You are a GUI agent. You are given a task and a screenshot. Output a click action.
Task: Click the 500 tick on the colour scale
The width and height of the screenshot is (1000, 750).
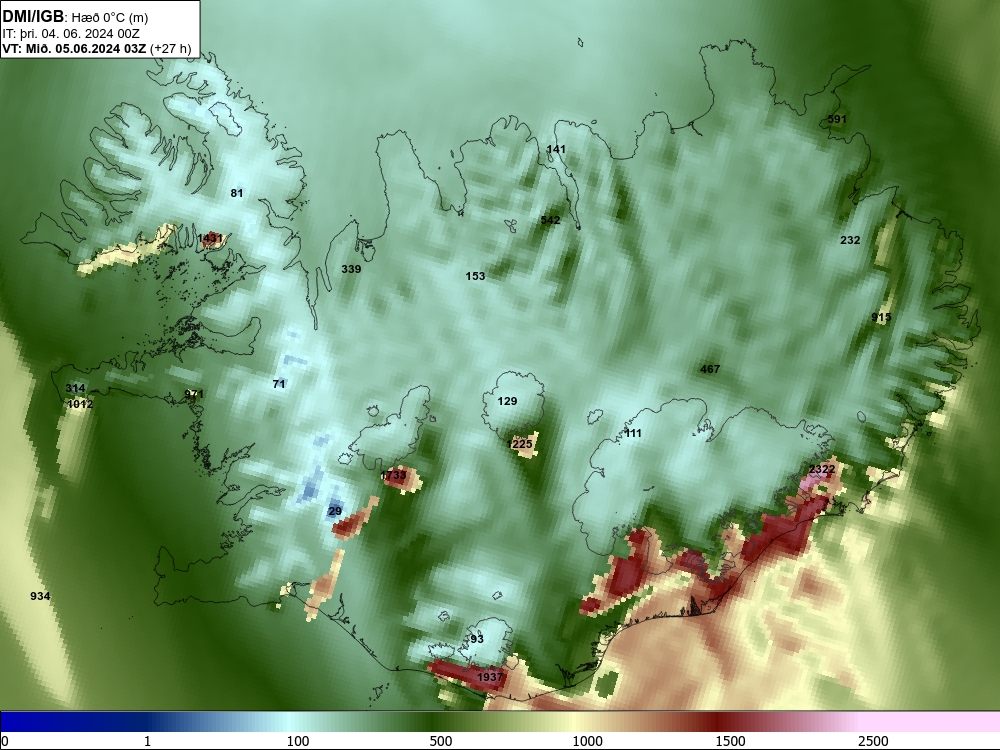point(441,741)
